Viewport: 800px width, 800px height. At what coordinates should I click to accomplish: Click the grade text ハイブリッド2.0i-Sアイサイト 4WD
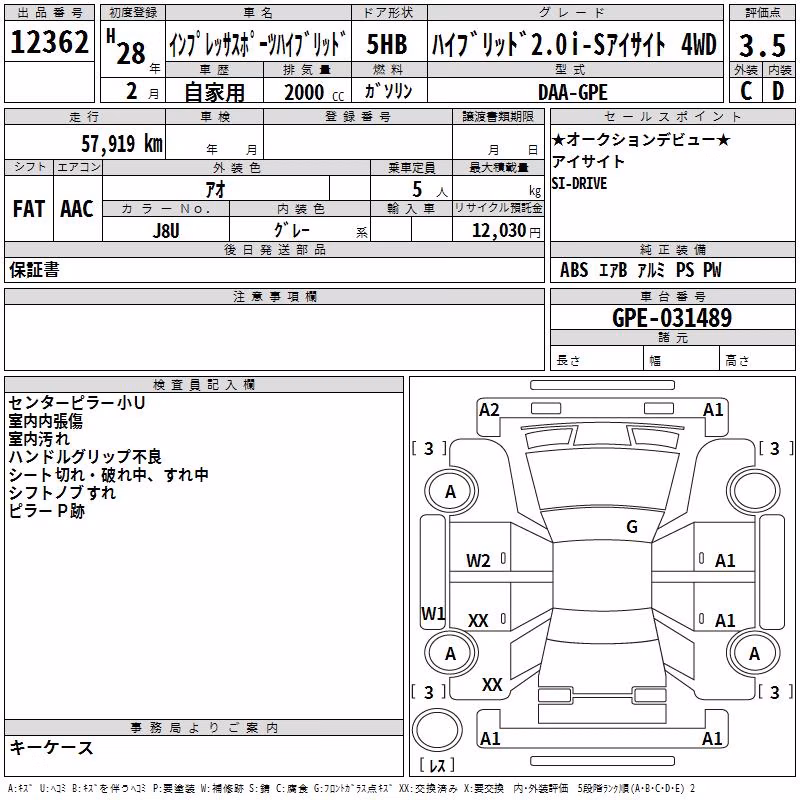(x=574, y=44)
